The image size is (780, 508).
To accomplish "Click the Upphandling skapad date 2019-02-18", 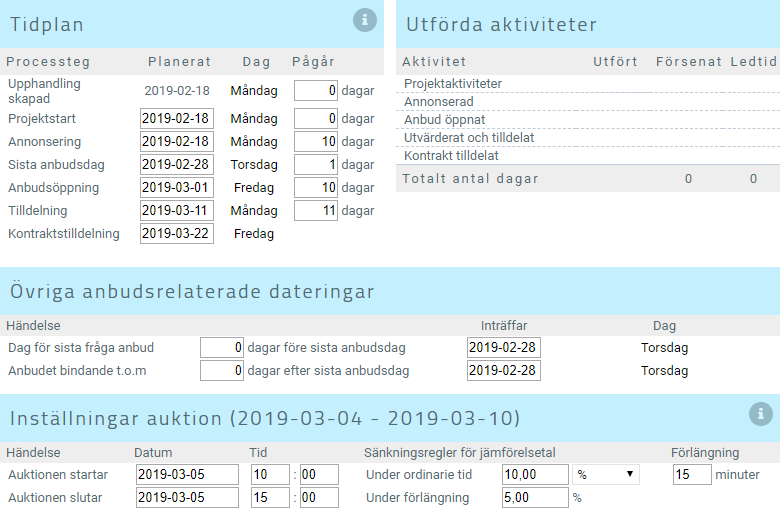I will click(x=177, y=91).
